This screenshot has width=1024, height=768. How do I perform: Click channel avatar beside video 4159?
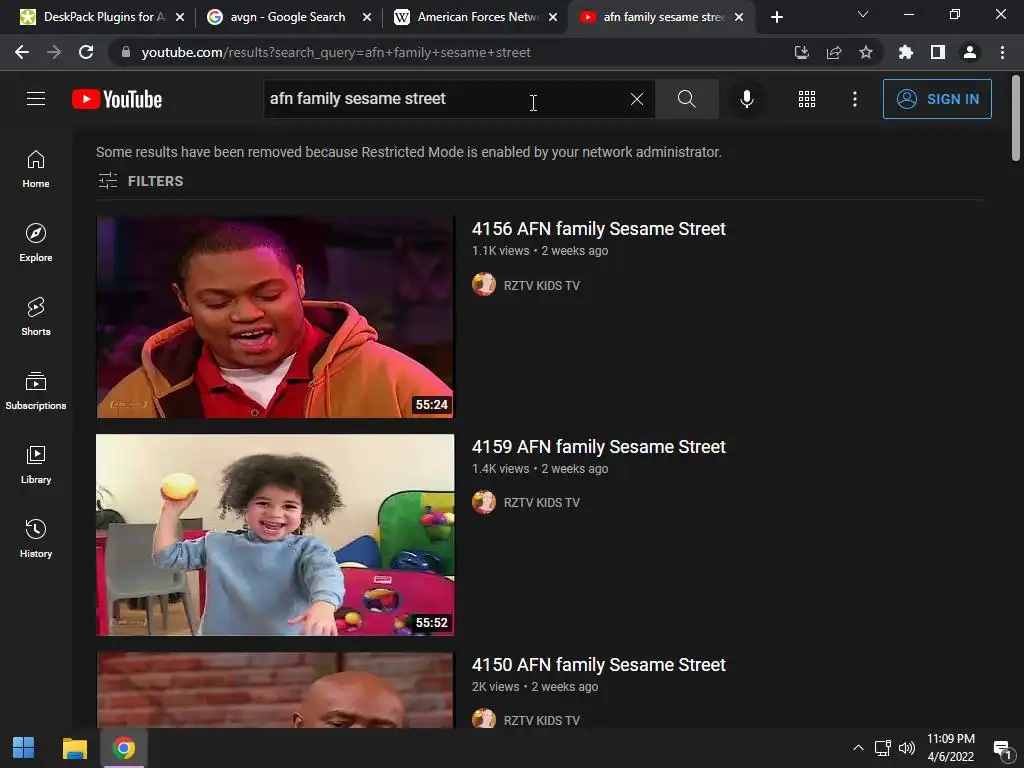pos(484,502)
